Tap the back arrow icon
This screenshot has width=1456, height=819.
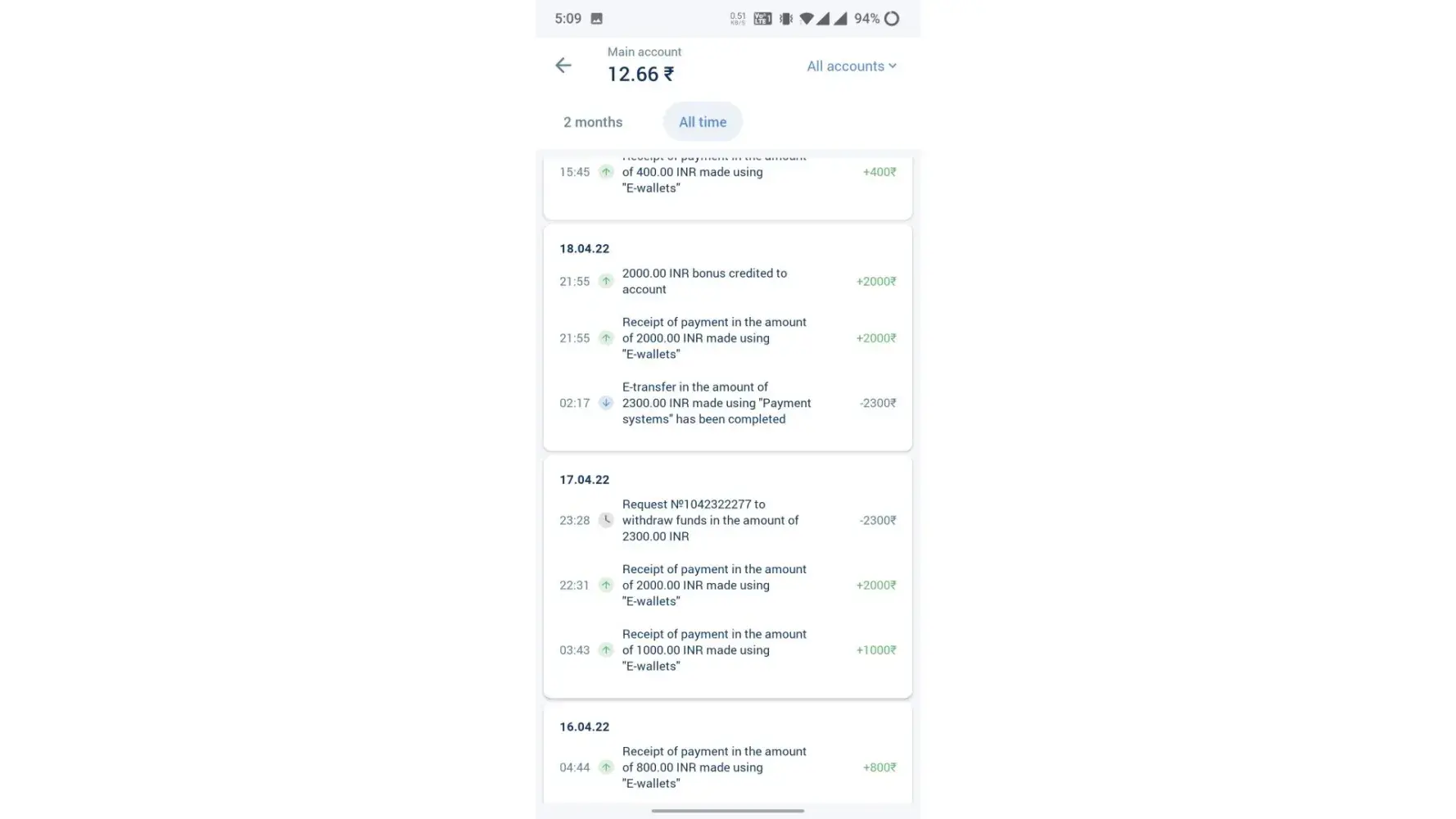(x=563, y=66)
